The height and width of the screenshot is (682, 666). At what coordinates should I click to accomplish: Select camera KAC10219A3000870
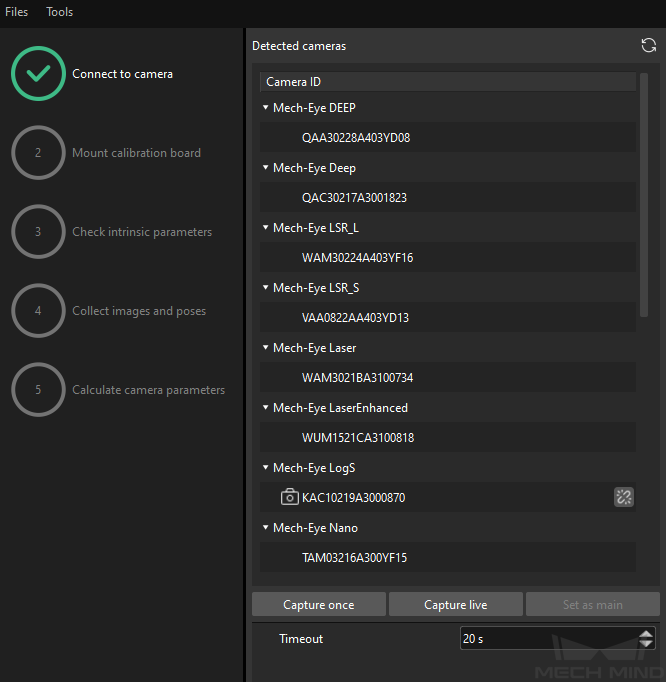[448, 497]
